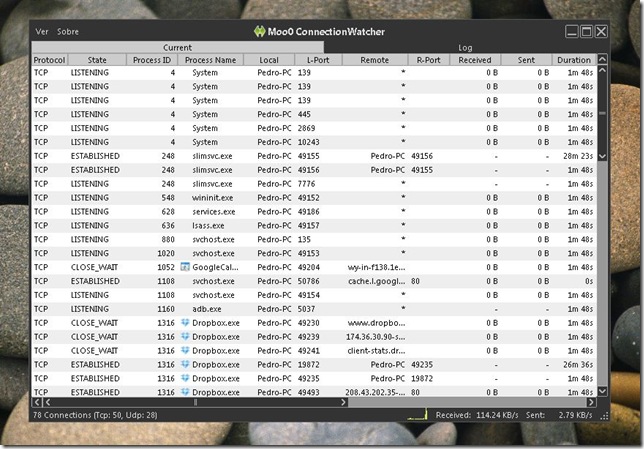Click the 208.43.202.35-... remote address
This screenshot has width=644, height=449.
pyautogui.click(x=375, y=392)
